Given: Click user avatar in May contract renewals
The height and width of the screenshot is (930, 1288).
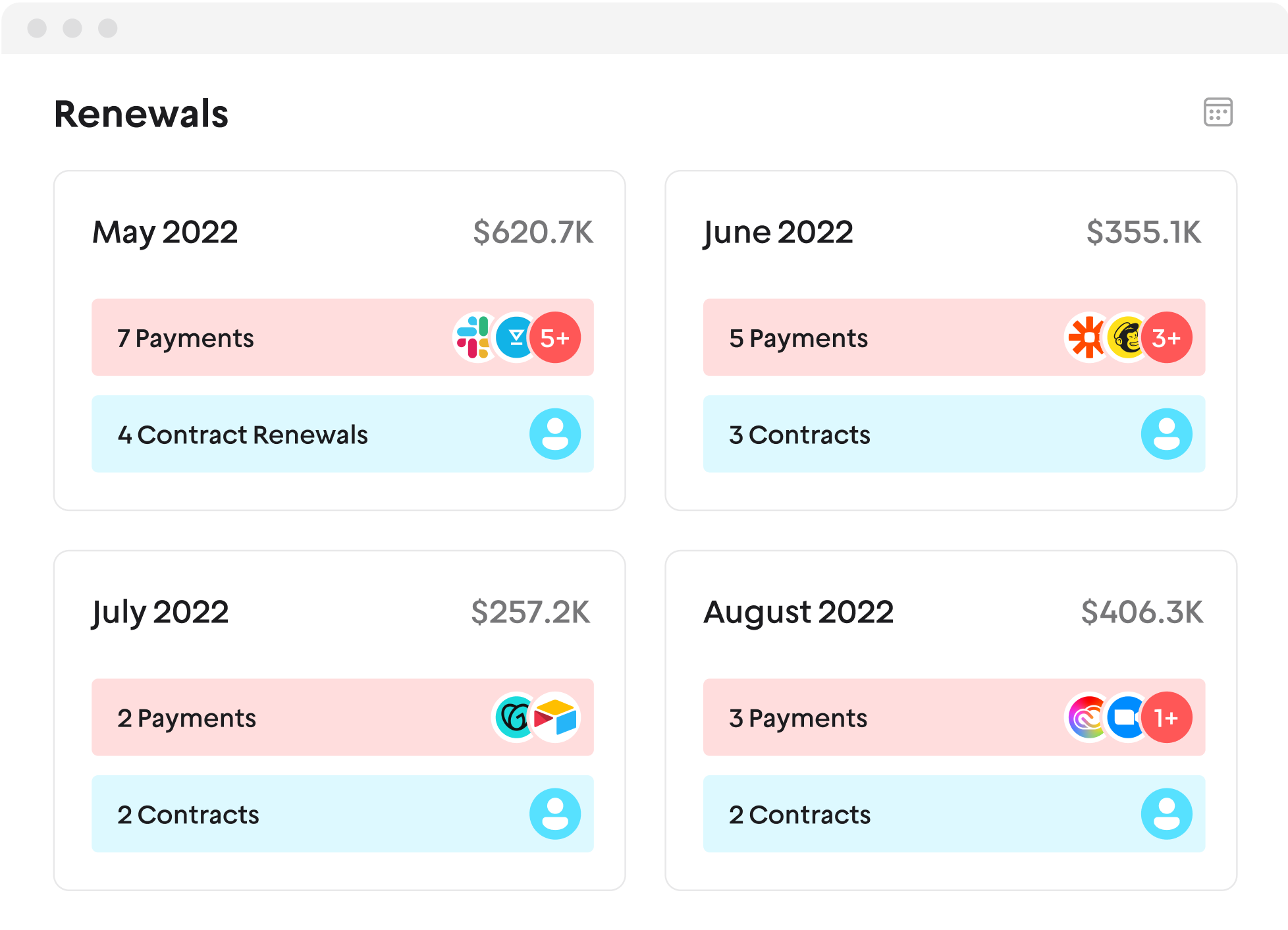Looking at the screenshot, I should pos(555,434).
